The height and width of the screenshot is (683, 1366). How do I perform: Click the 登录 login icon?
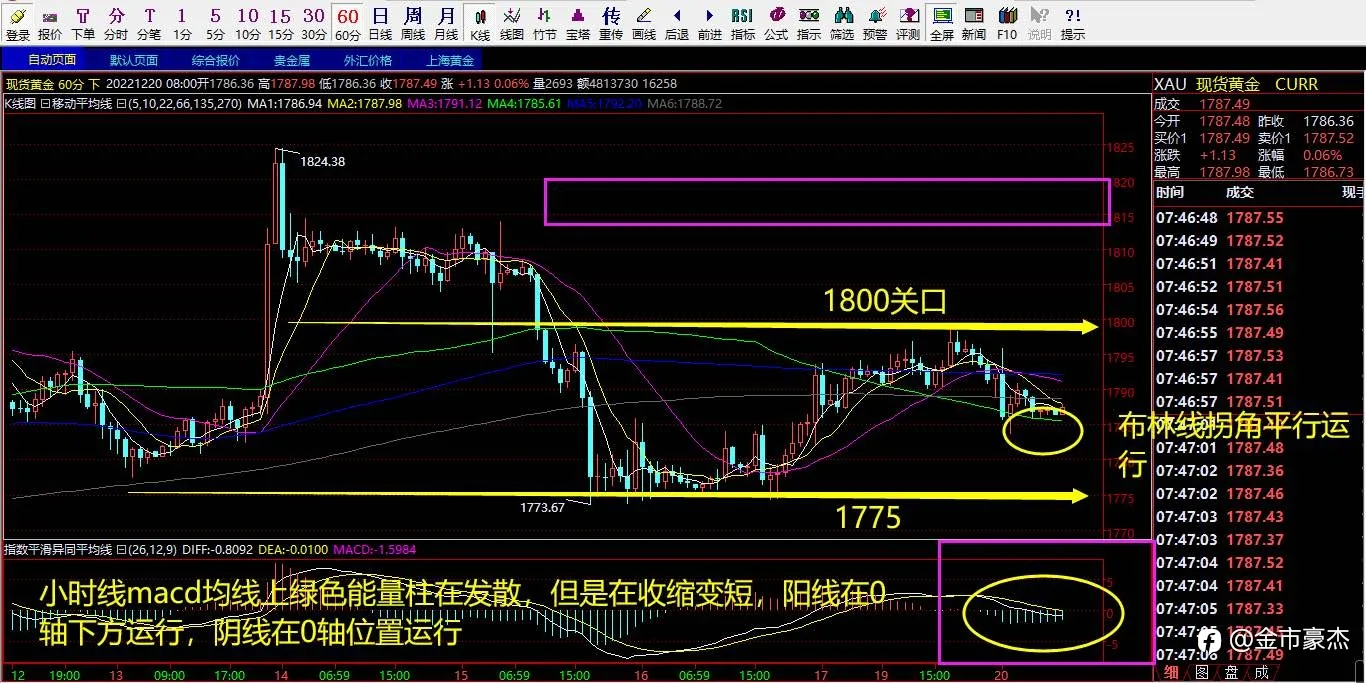click(x=17, y=23)
